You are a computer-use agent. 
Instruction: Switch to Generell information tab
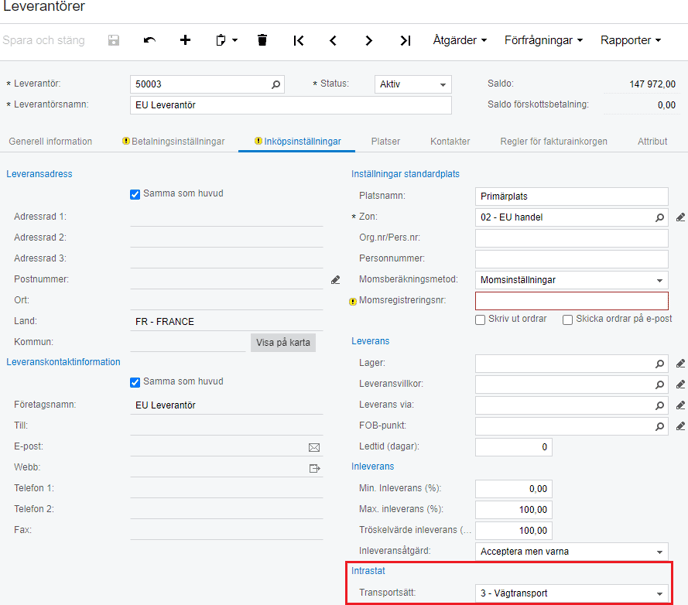point(50,142)
